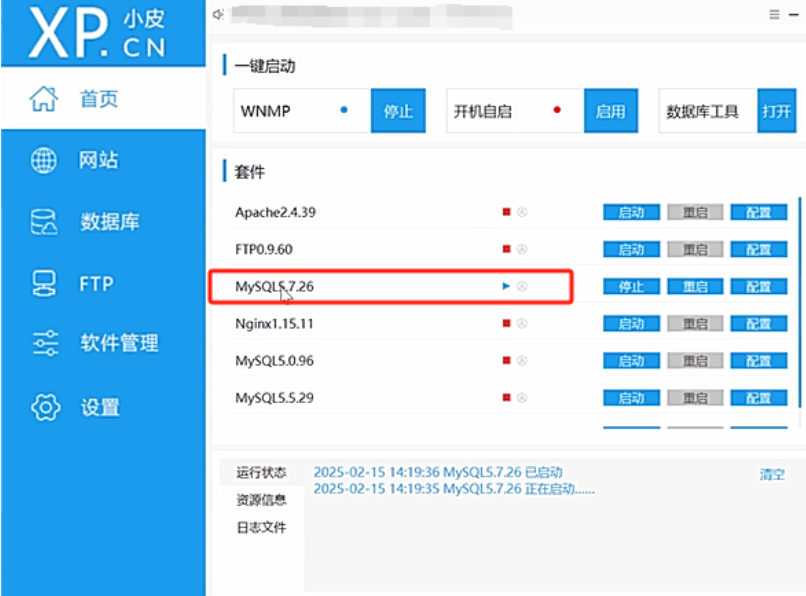Click the gear settings icon
The image size is (806, 596).
tap(45, 407)
